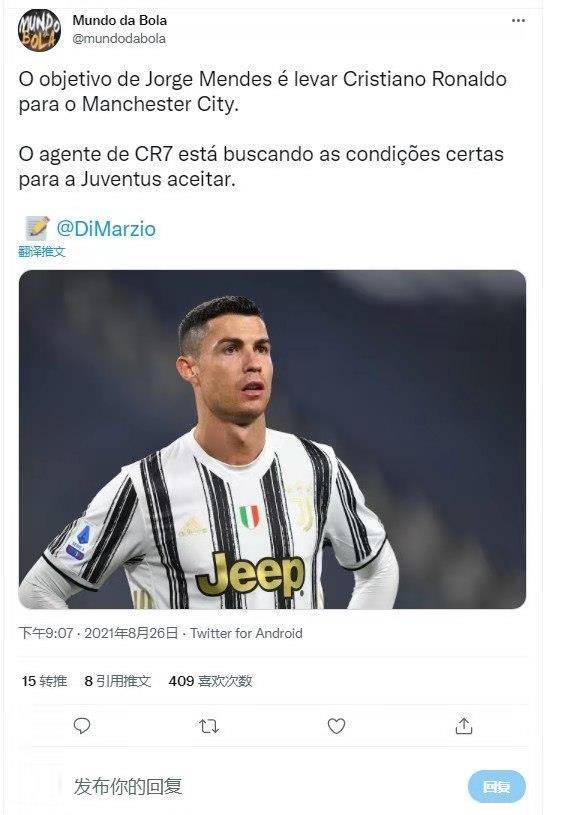This screenshot has width=566, height=815.
Task: Click the 发布你的回复 reply field
Action: [x=260, y=786]
